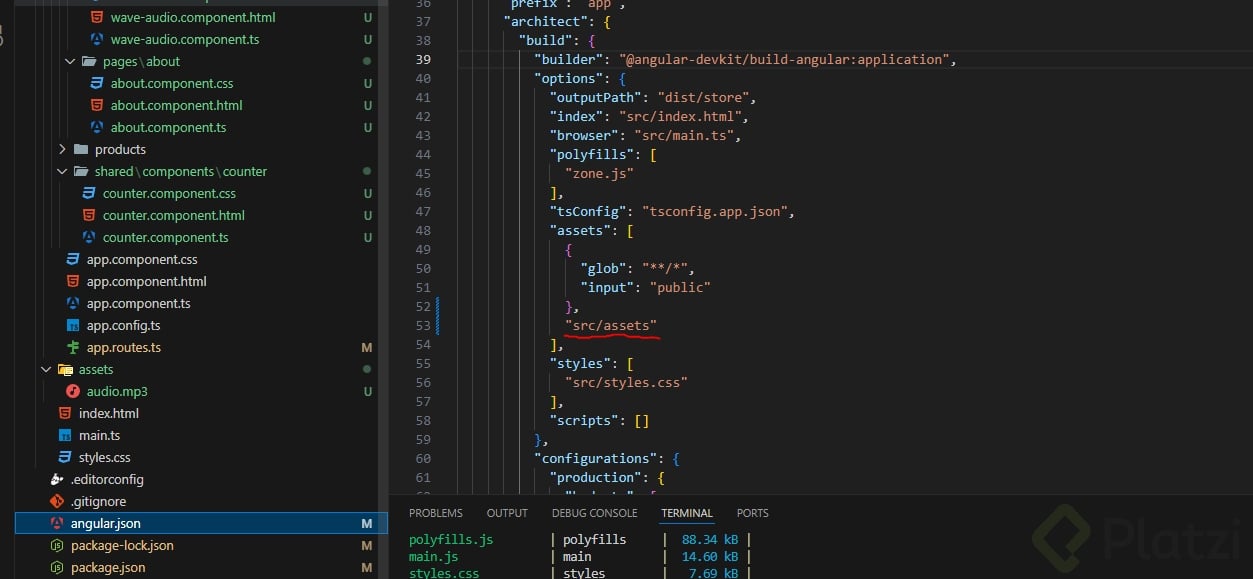
Task: Click the "outputPath" key in editor
Action: coord(595,97)
